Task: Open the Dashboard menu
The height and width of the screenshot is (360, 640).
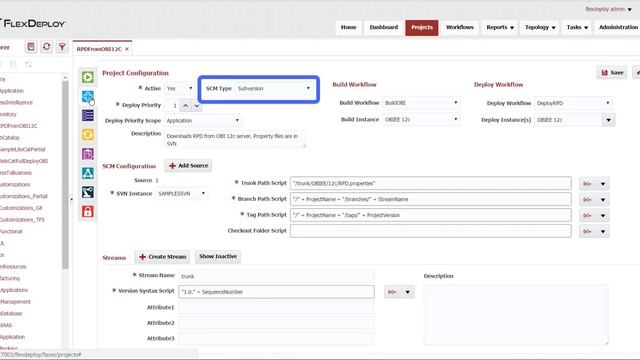Action: point(384,27)
